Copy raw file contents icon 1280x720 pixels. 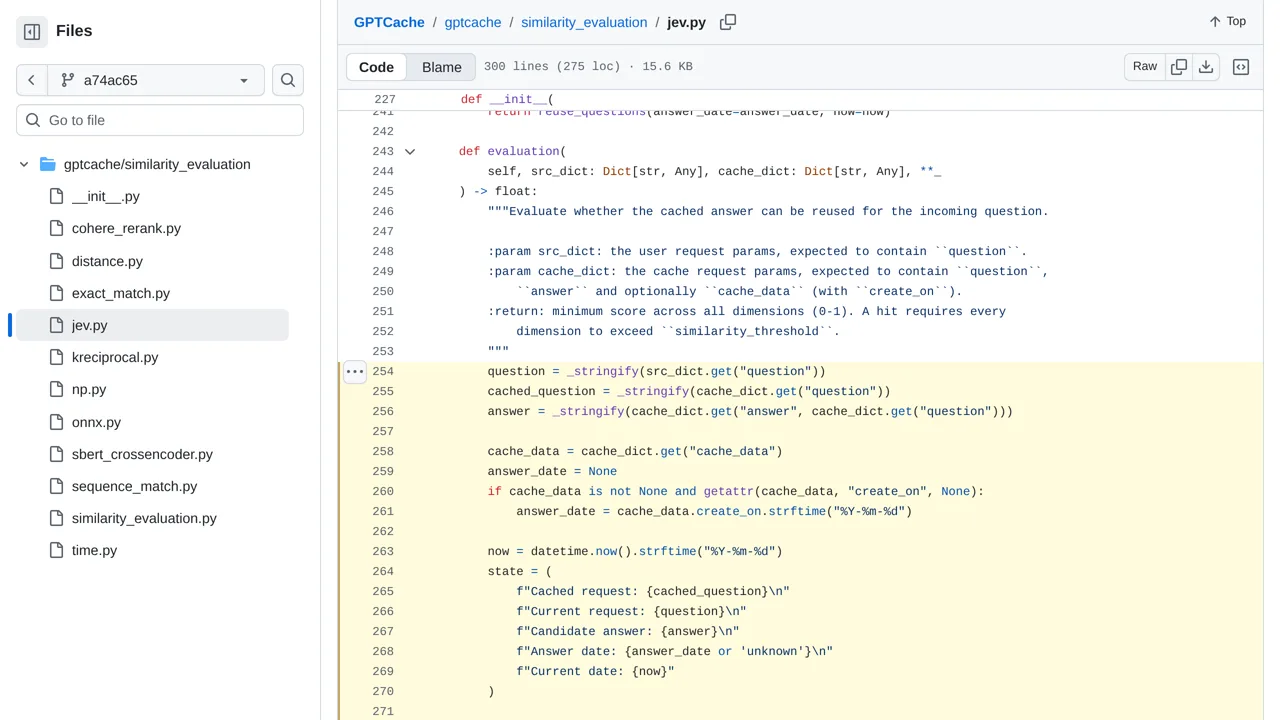1179,67
